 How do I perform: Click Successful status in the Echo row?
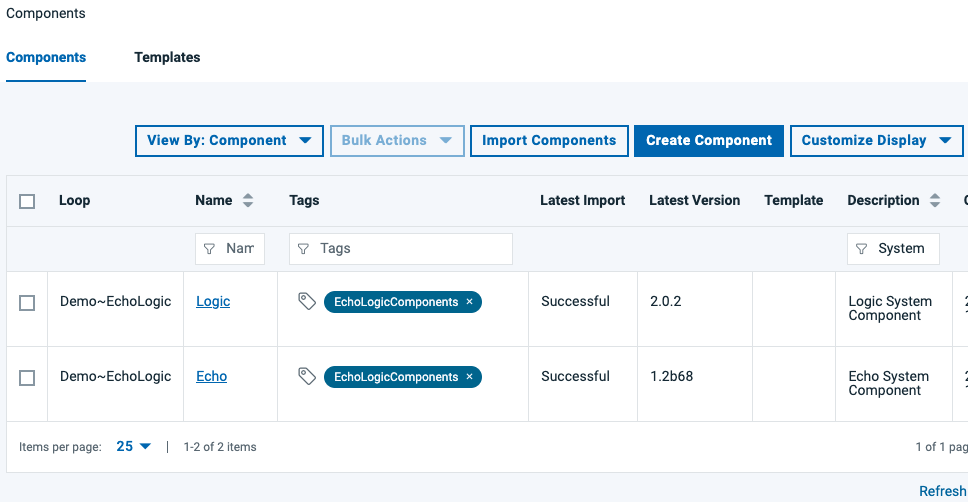point(575,376)
